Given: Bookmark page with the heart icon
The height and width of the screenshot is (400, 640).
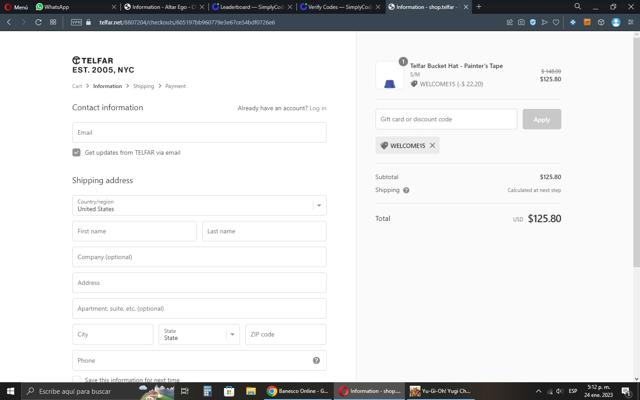Looking at the screenshot, I should [556, 22].
